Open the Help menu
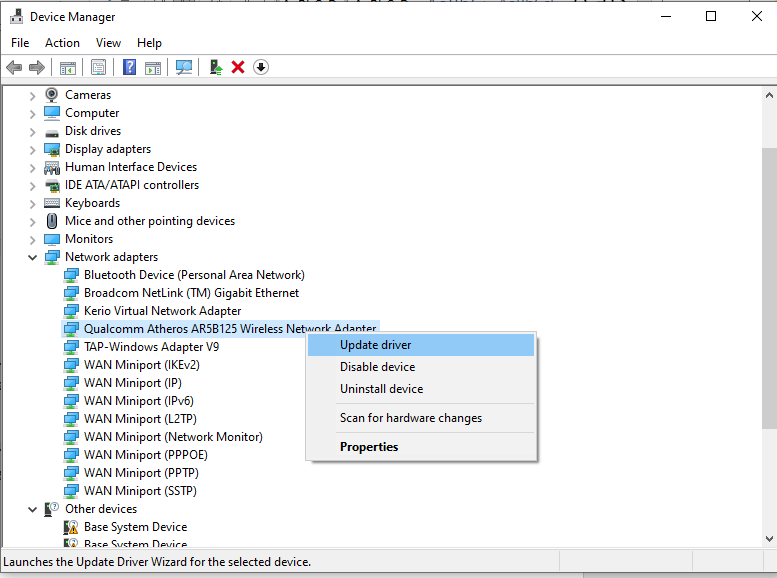 (x=149, y=43)
